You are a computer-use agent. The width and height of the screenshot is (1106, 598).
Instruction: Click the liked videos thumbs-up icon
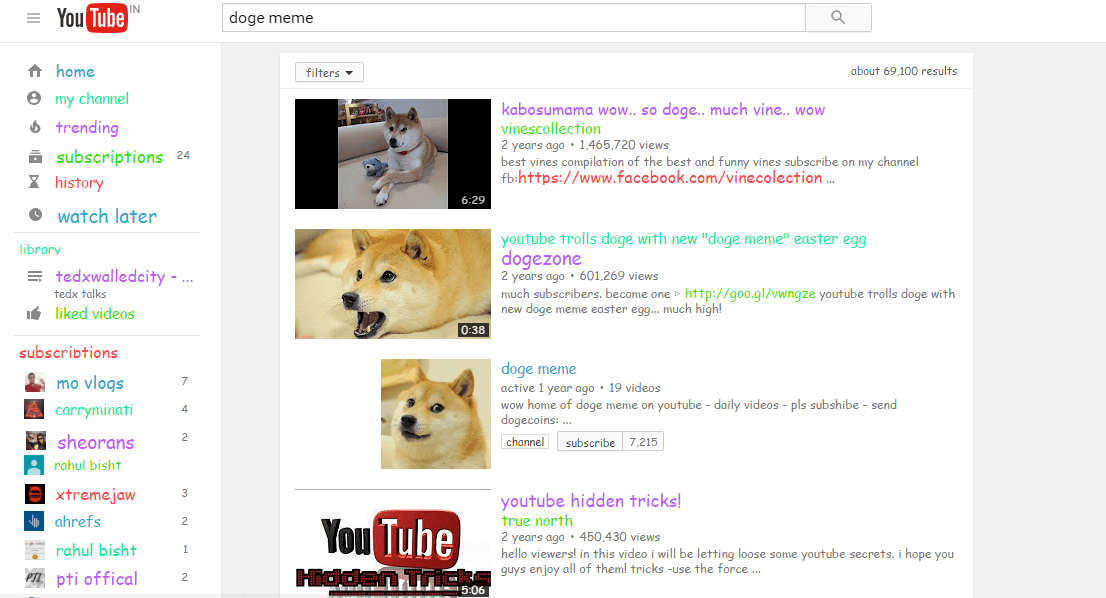point(34,313)
